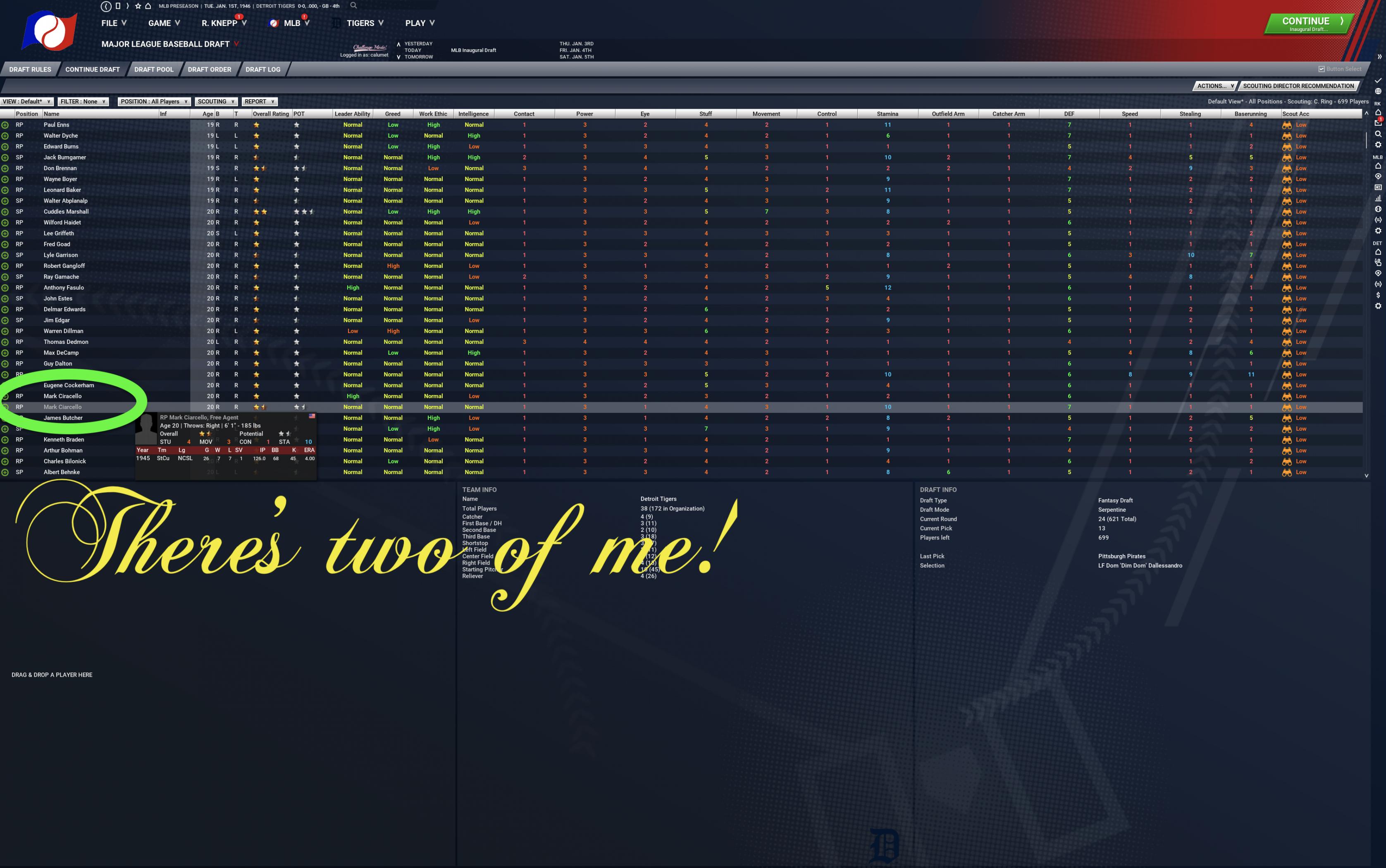The image size is (1386, 868).
Task: Click green plus toggle next to Cuddles Marshall
Action: click(x=5, y=212)
